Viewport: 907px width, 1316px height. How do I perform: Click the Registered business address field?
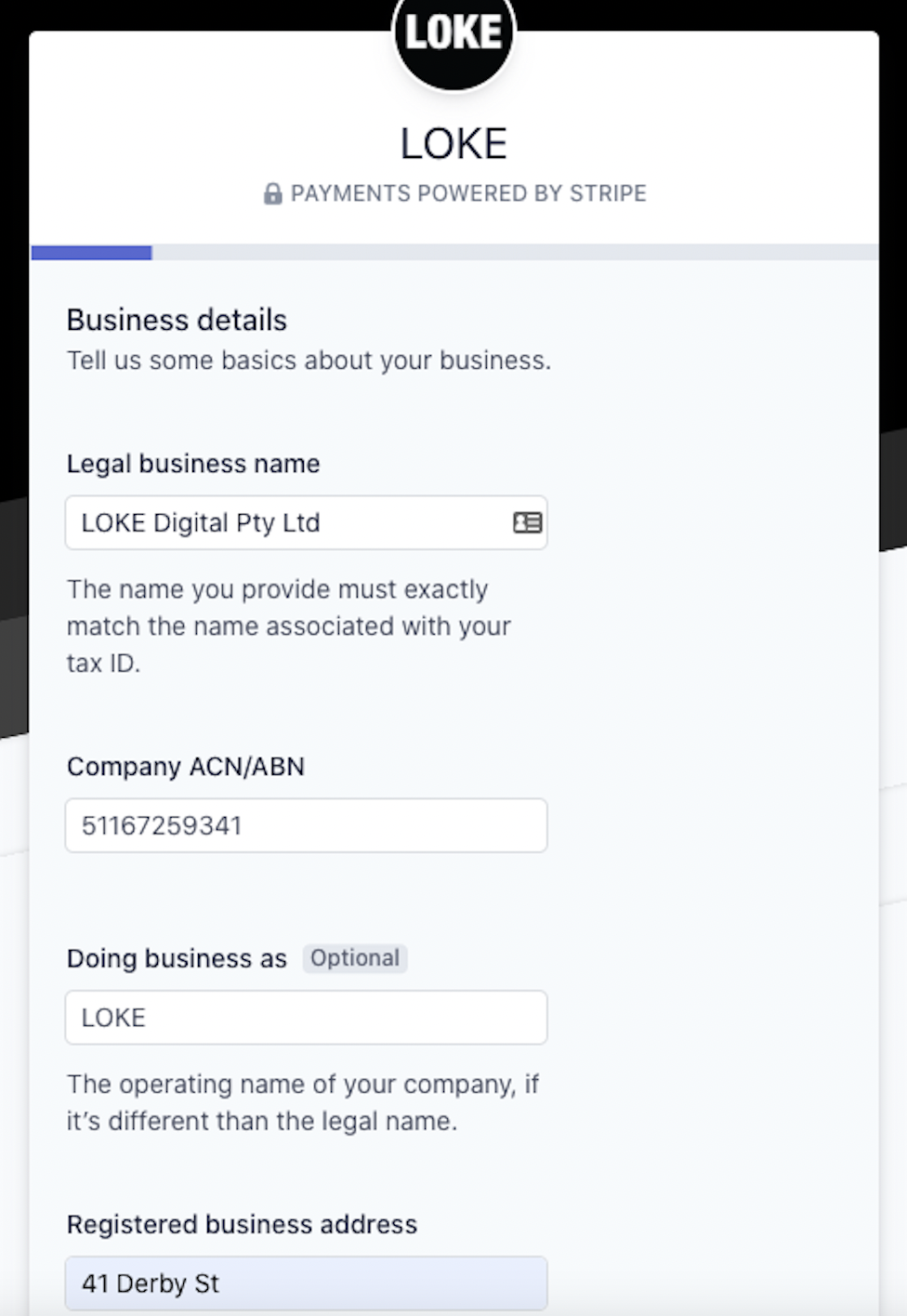pyautogui.click(x=306, y=1283)
